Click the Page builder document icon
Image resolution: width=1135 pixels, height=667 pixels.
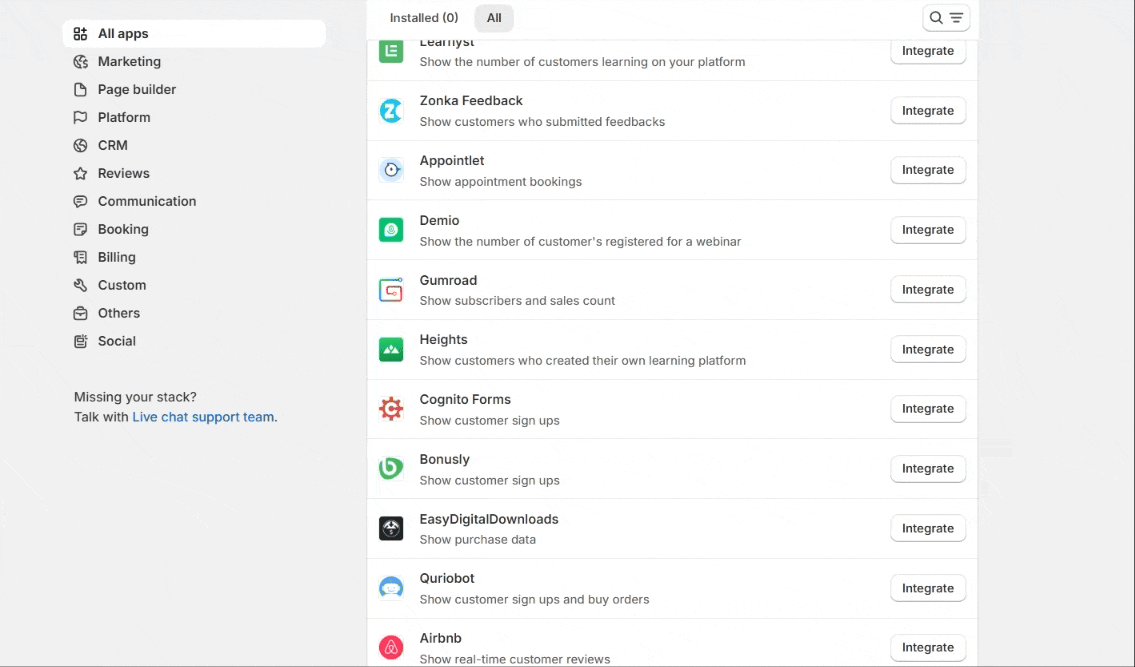coord(80,90)
